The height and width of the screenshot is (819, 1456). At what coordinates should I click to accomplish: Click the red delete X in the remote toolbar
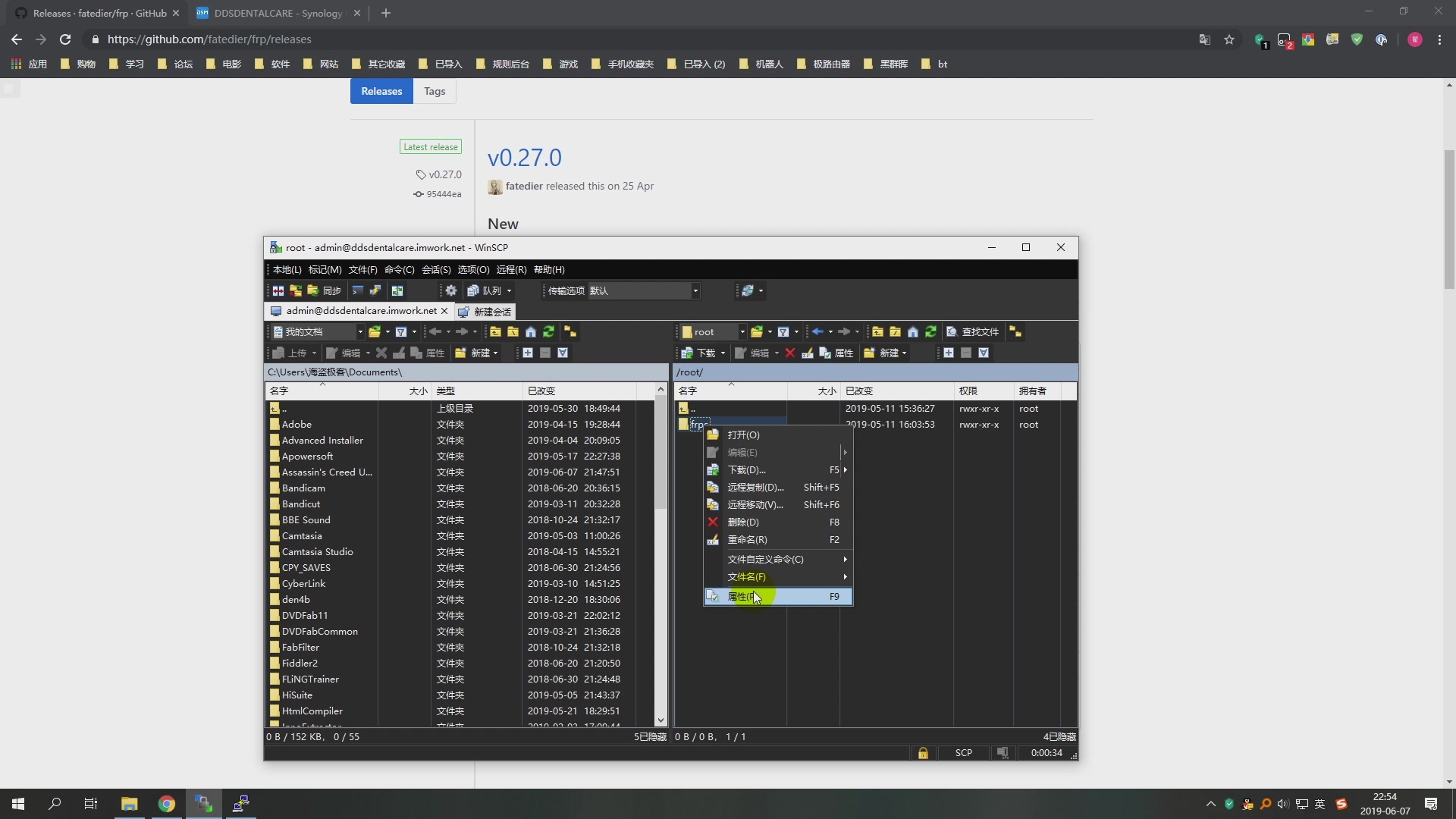tap(790, 353)
